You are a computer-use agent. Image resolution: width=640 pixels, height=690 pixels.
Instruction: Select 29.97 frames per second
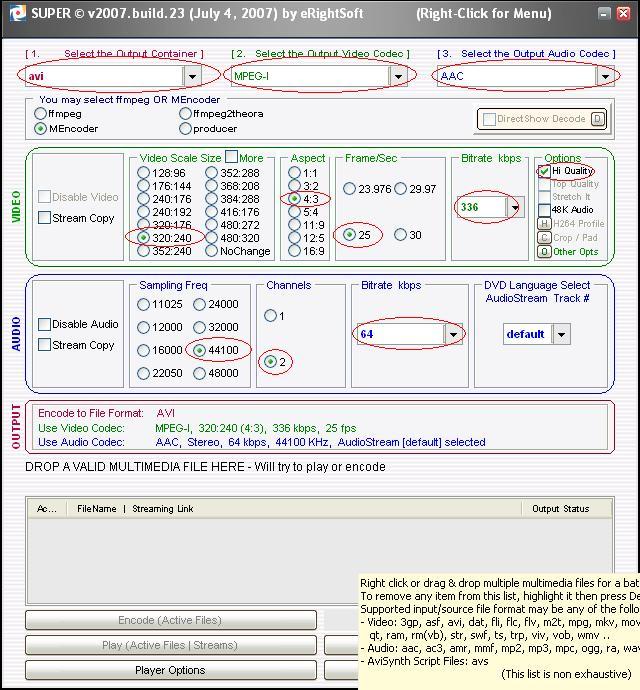tap(400, 189)
